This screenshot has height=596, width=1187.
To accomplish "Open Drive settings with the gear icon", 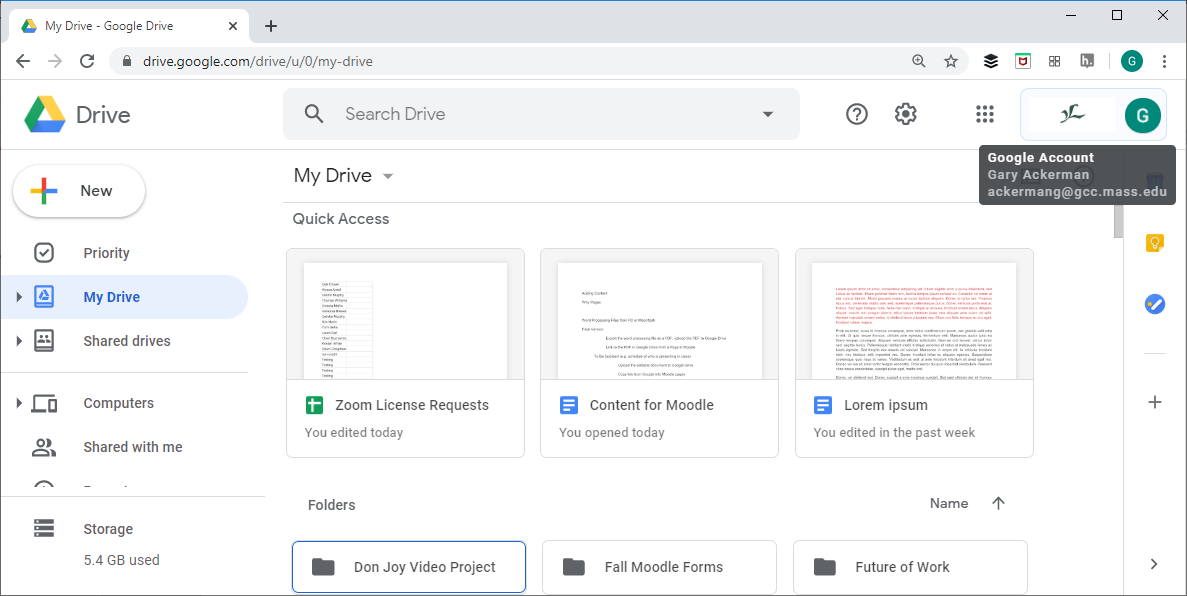I will 905,113.
